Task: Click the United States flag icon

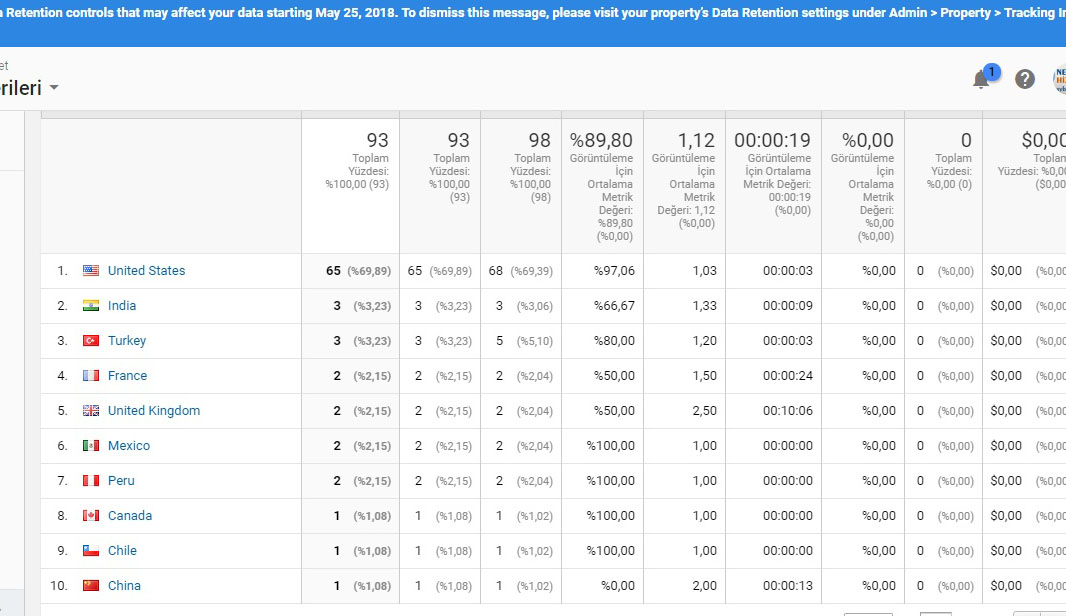Action: 91,271
